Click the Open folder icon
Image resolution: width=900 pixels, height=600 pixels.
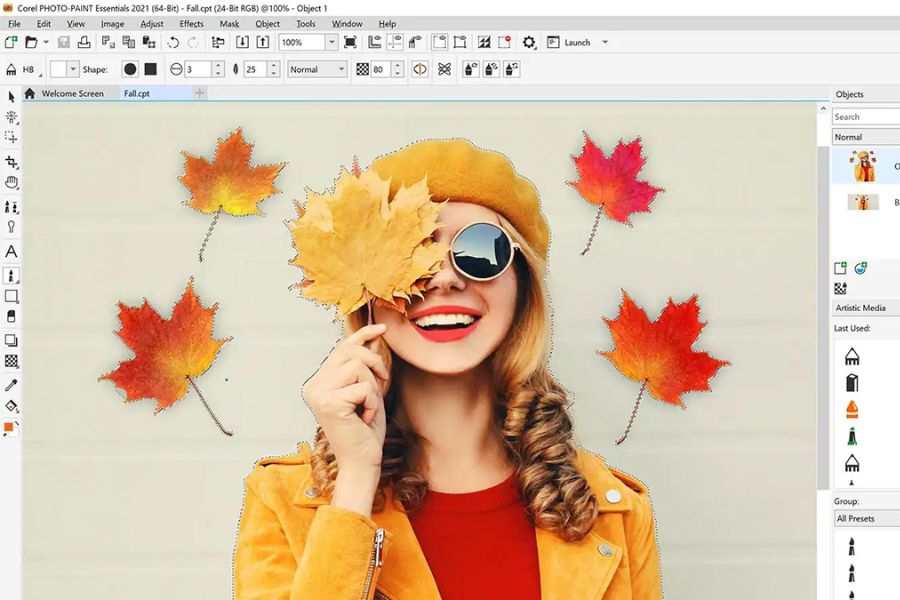tap(31, 42)
